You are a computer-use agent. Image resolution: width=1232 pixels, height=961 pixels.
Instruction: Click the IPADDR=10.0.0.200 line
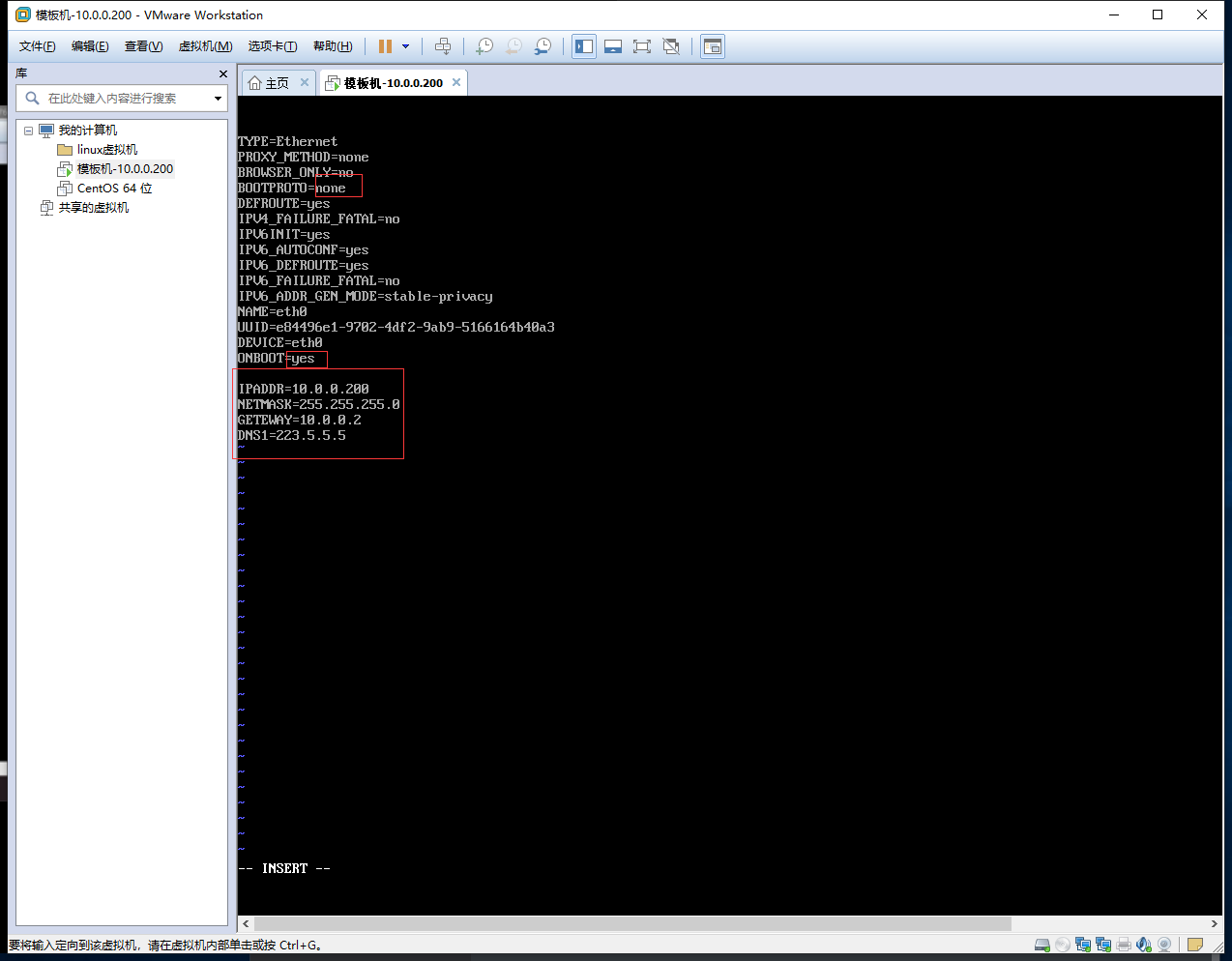(x=304, y=389)
